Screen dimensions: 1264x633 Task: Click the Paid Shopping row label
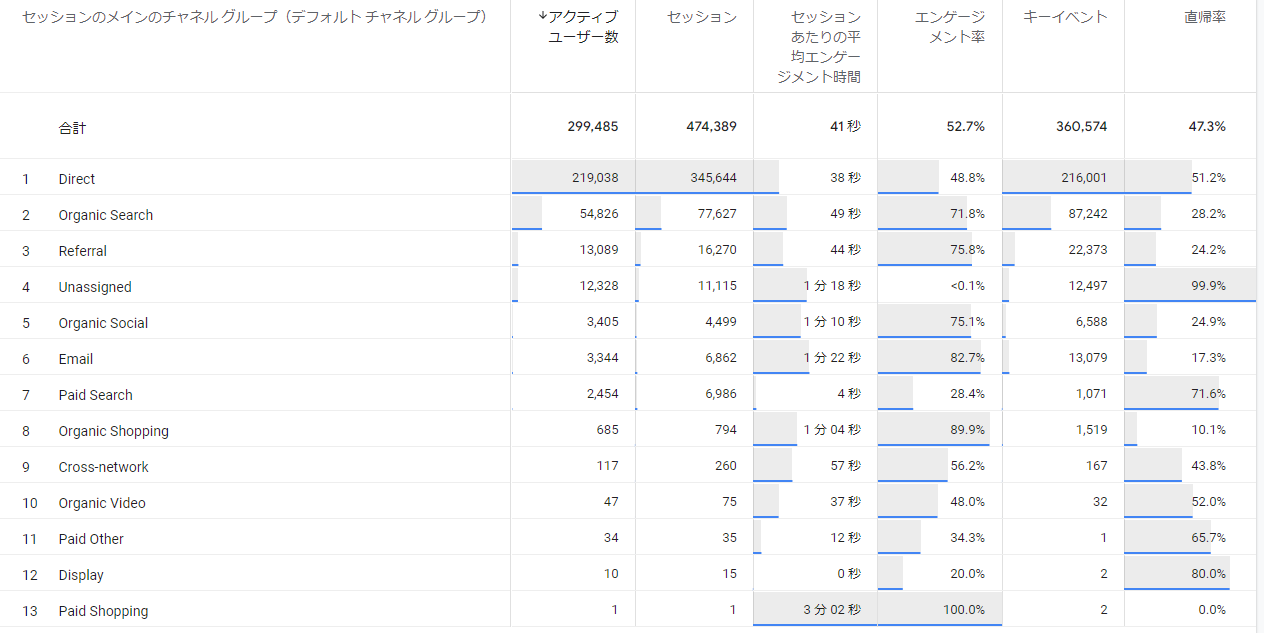click(103, 611)
